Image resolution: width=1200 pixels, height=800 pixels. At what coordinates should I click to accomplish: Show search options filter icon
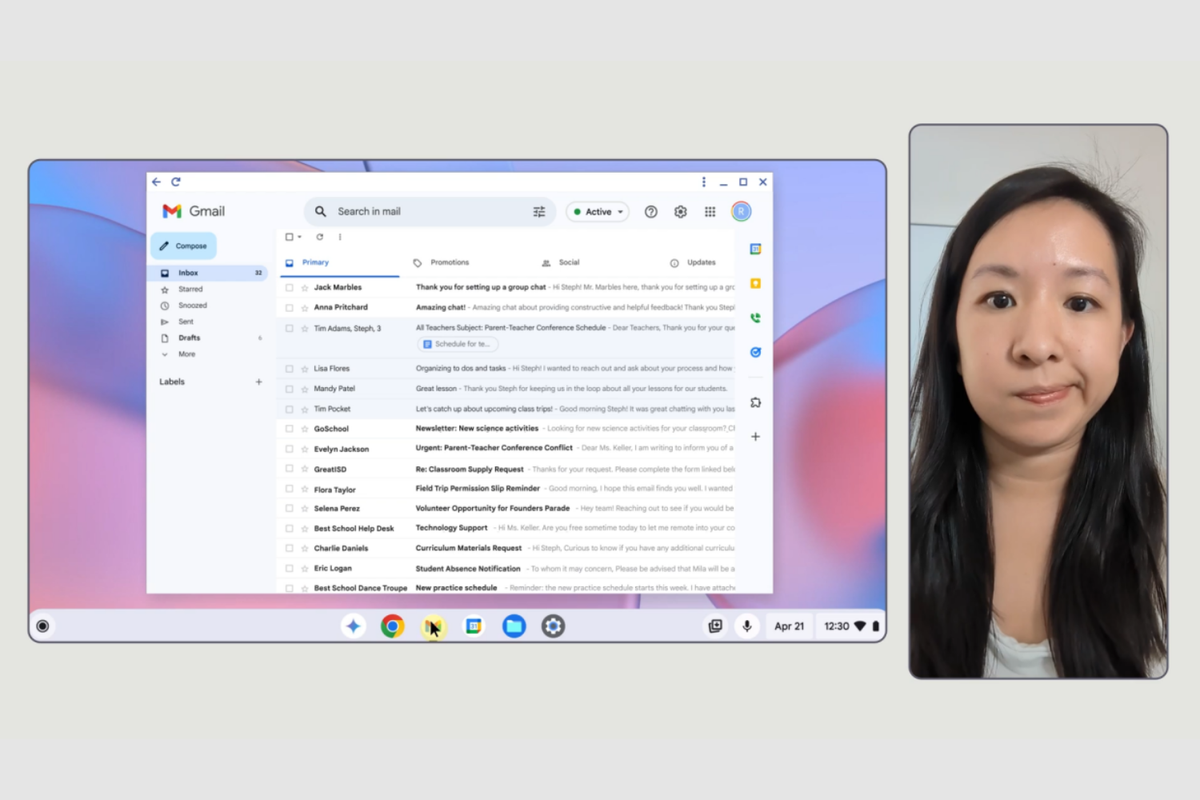coord(539,212)
